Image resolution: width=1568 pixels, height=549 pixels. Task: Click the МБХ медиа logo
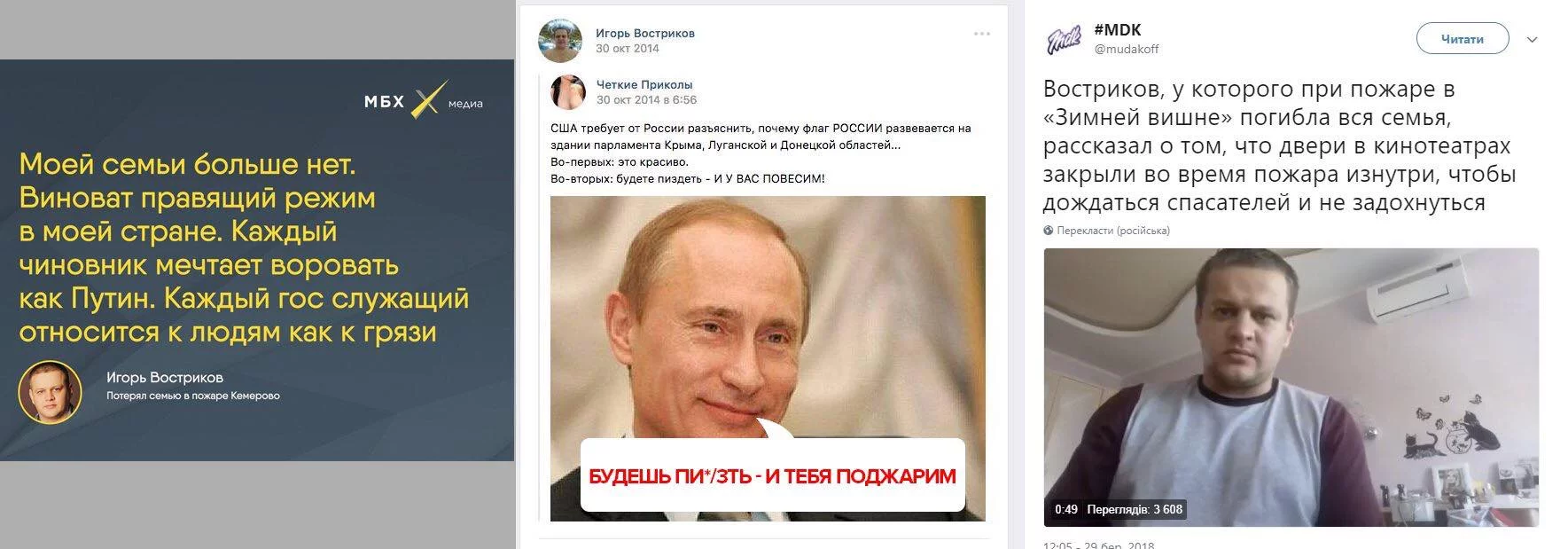424,102
